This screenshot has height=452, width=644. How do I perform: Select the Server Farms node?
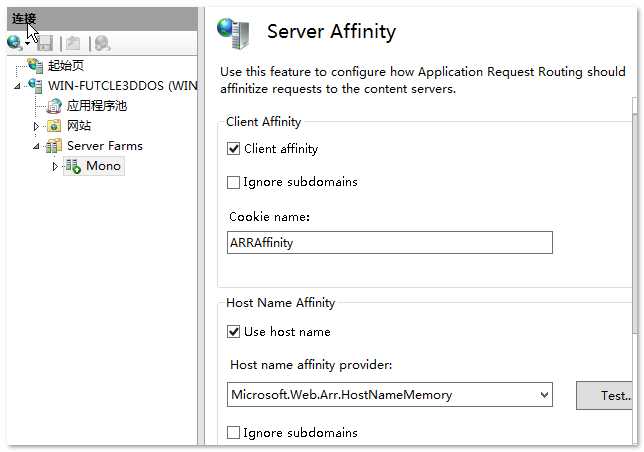click(x=104, y=146)
